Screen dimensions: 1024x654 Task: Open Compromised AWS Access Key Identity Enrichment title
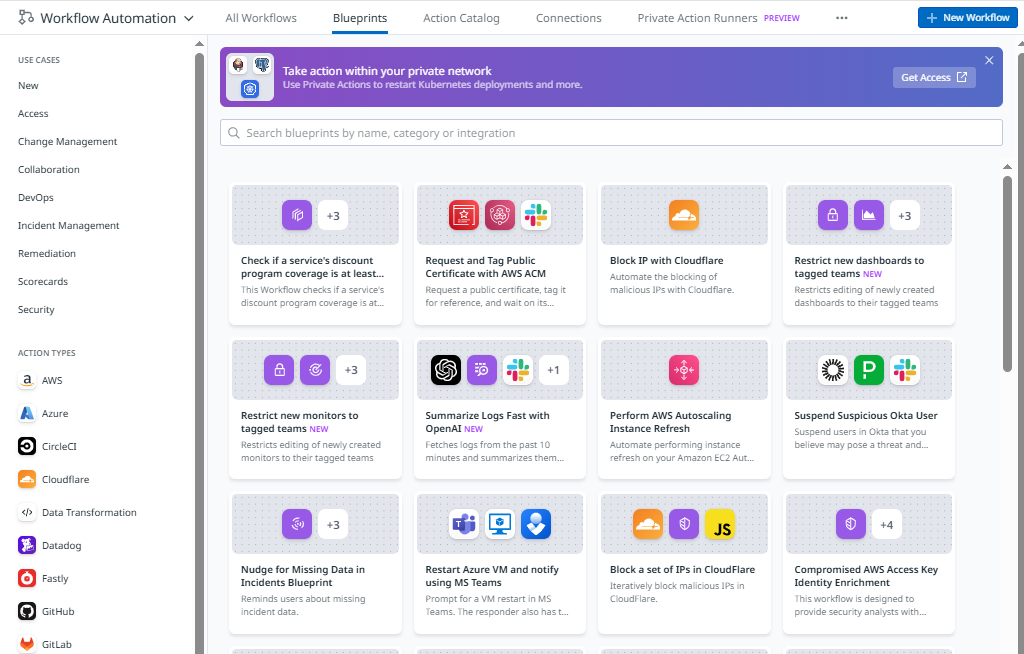click(866, 576)
